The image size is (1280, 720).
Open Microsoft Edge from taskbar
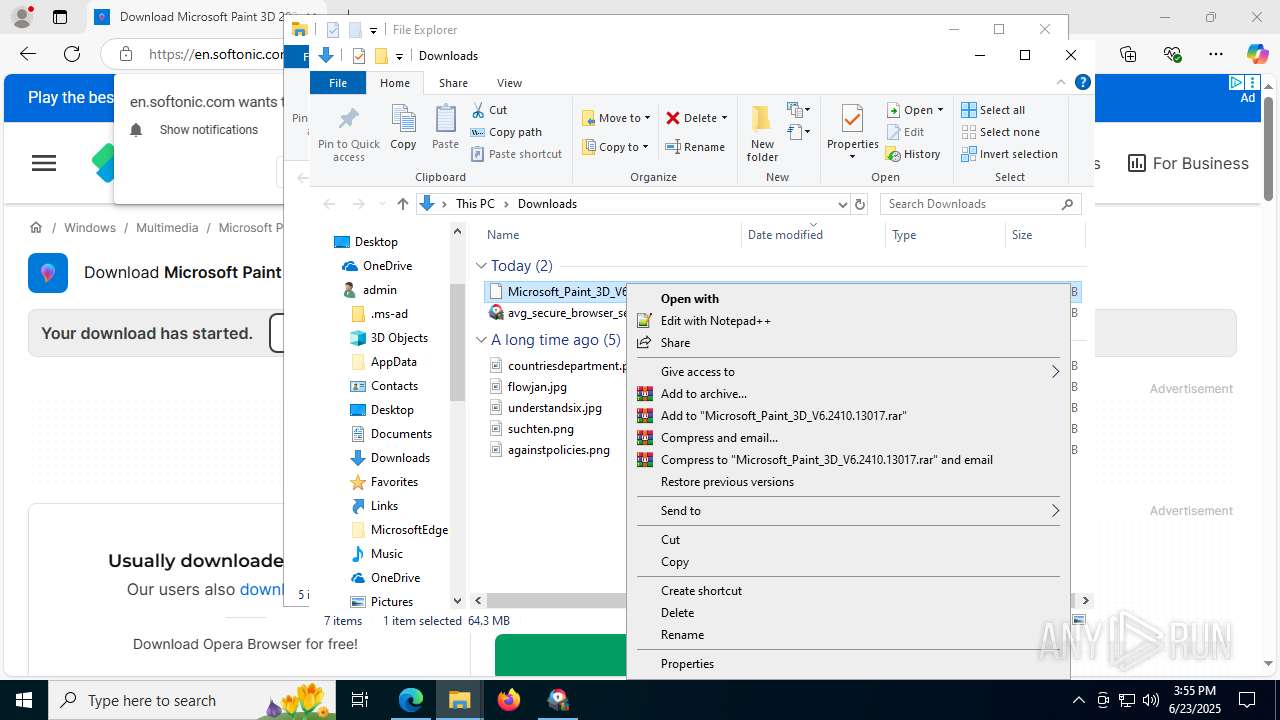411,700
